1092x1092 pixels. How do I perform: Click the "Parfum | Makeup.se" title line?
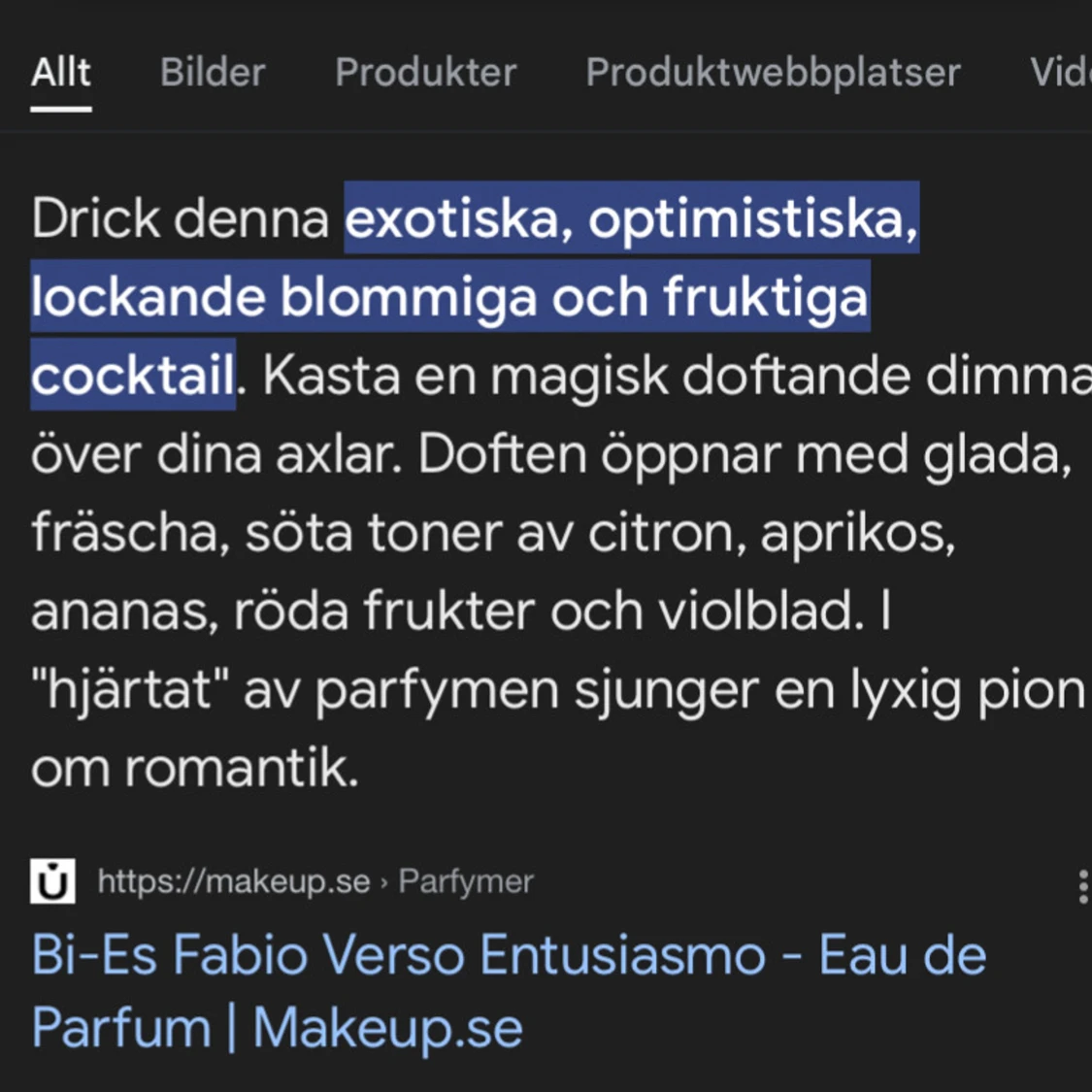[x=278, y=1027]
